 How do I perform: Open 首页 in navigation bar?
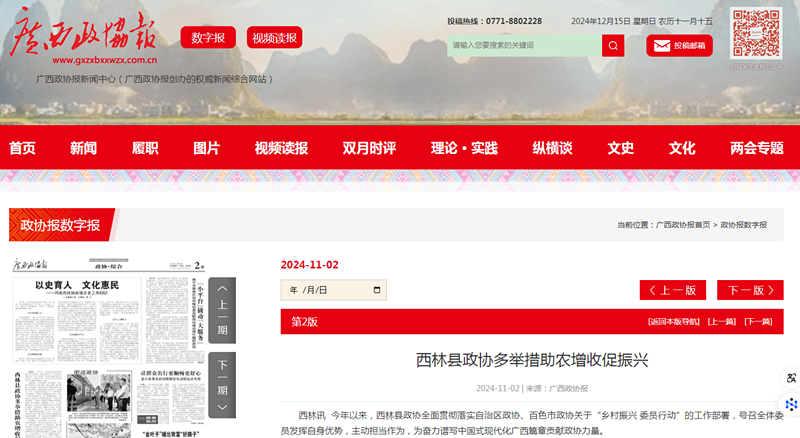(22, 148)
